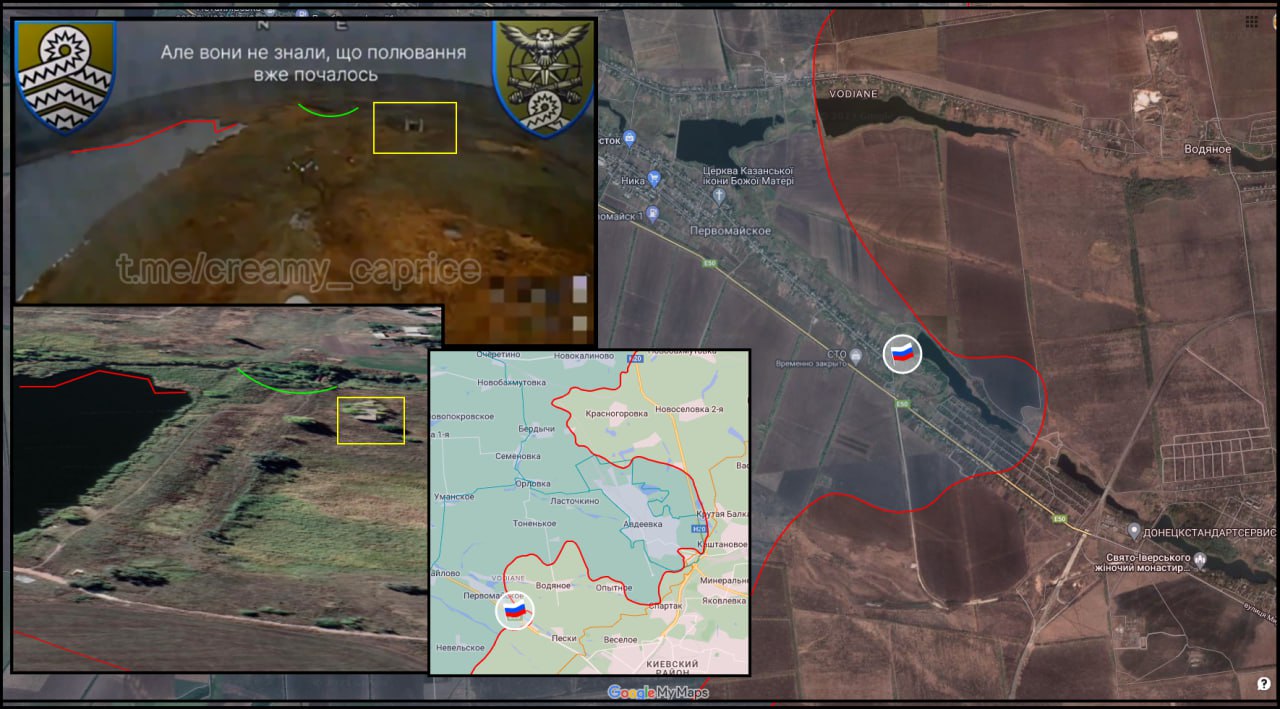Select the Ника shopping cart pin
The image size is (1280, 709).
click(x=654, y=180)
